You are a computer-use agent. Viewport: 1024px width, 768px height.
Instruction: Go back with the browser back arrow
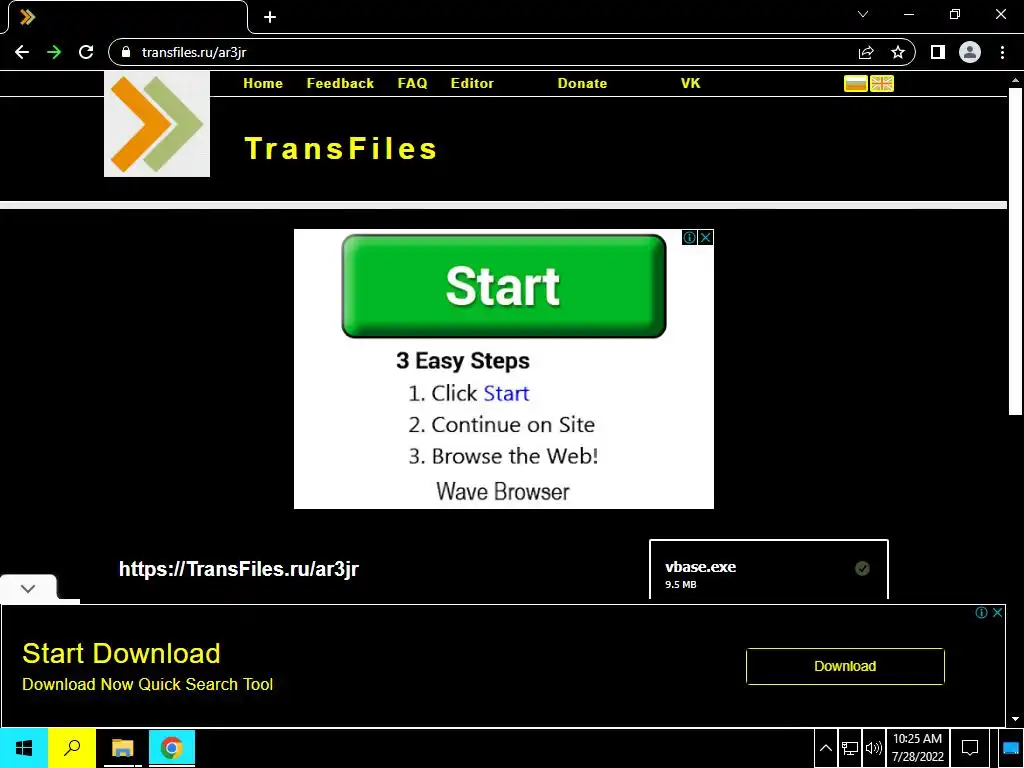[22, 52]
